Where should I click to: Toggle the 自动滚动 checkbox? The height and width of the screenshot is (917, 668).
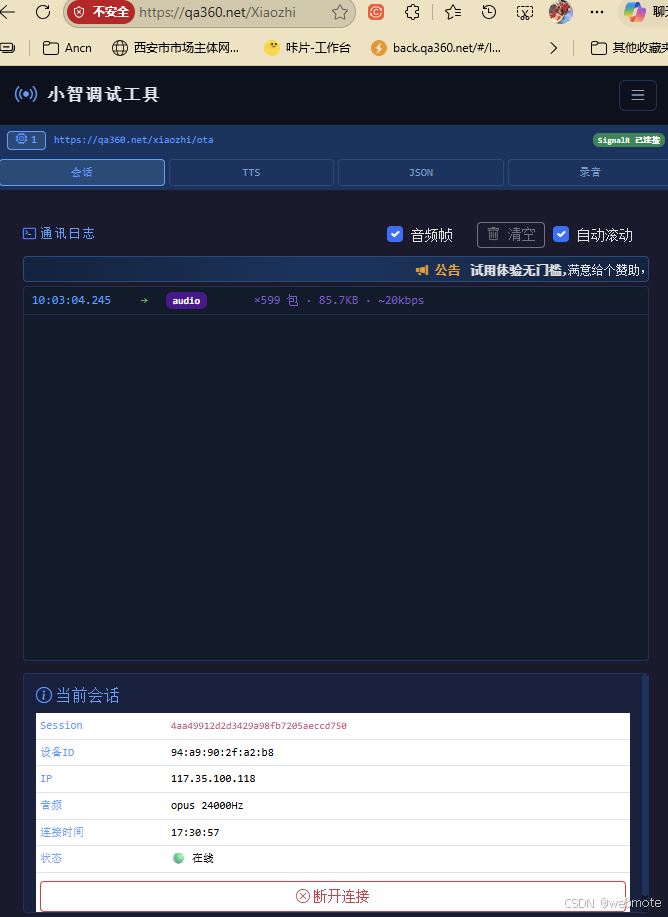(561, 235)
